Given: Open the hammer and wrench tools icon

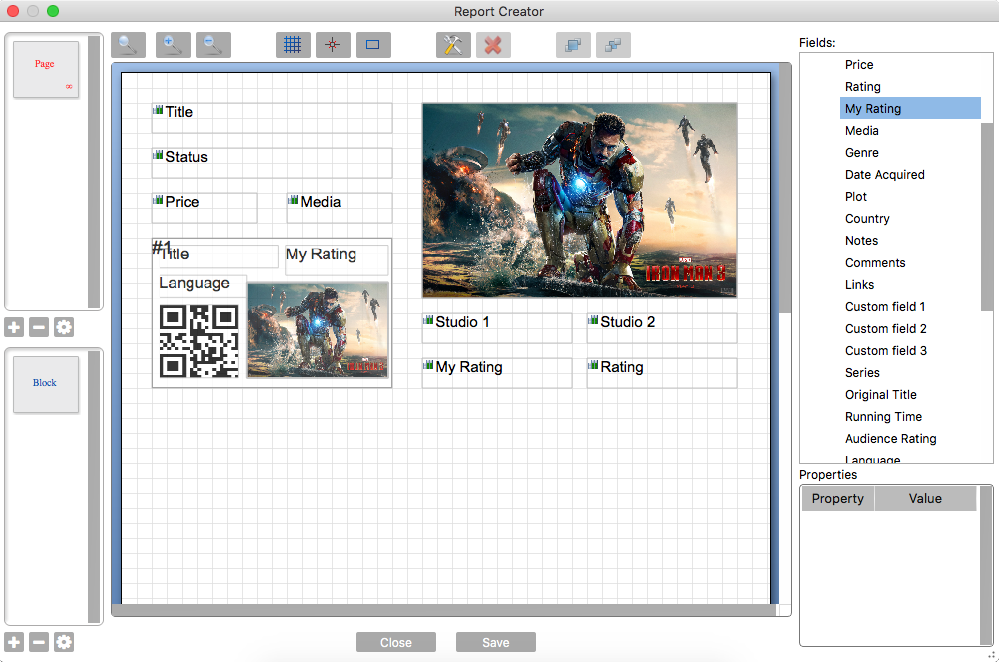Looking at the screenshot, I should click(453, 45).
